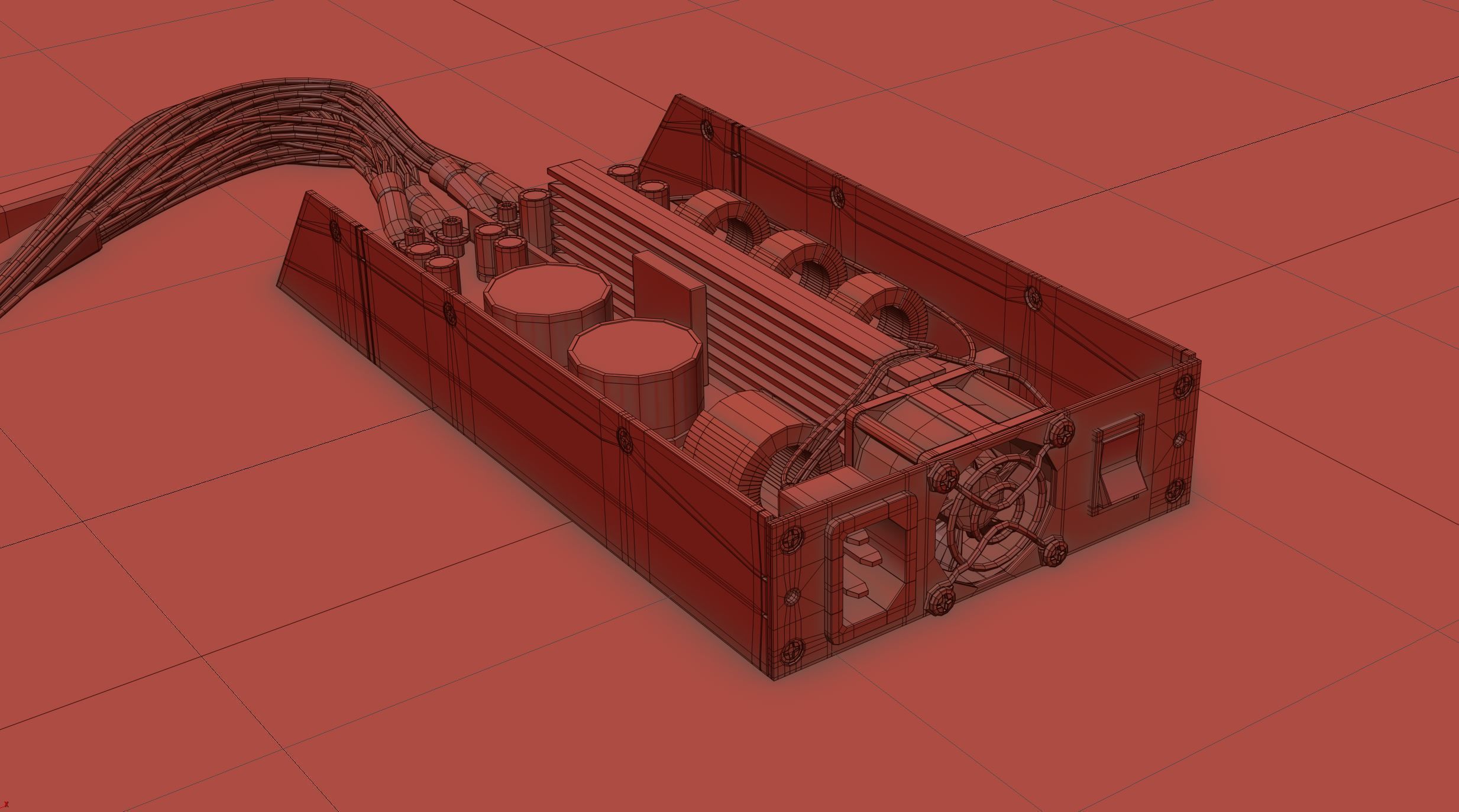
Task: Click the X axis indicator label
Action: [5, 804]
